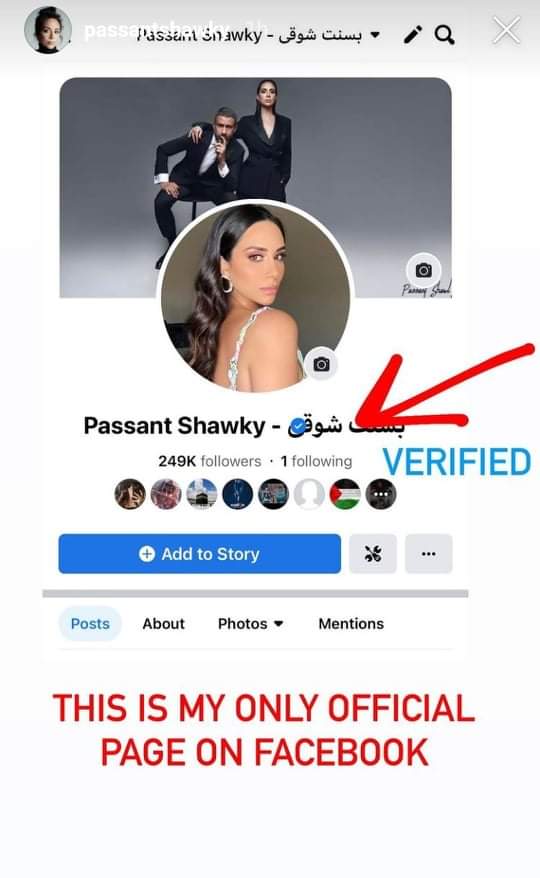Select the Posts tab
The width and height of the screenshot is (540, 878).
point(90,624)
